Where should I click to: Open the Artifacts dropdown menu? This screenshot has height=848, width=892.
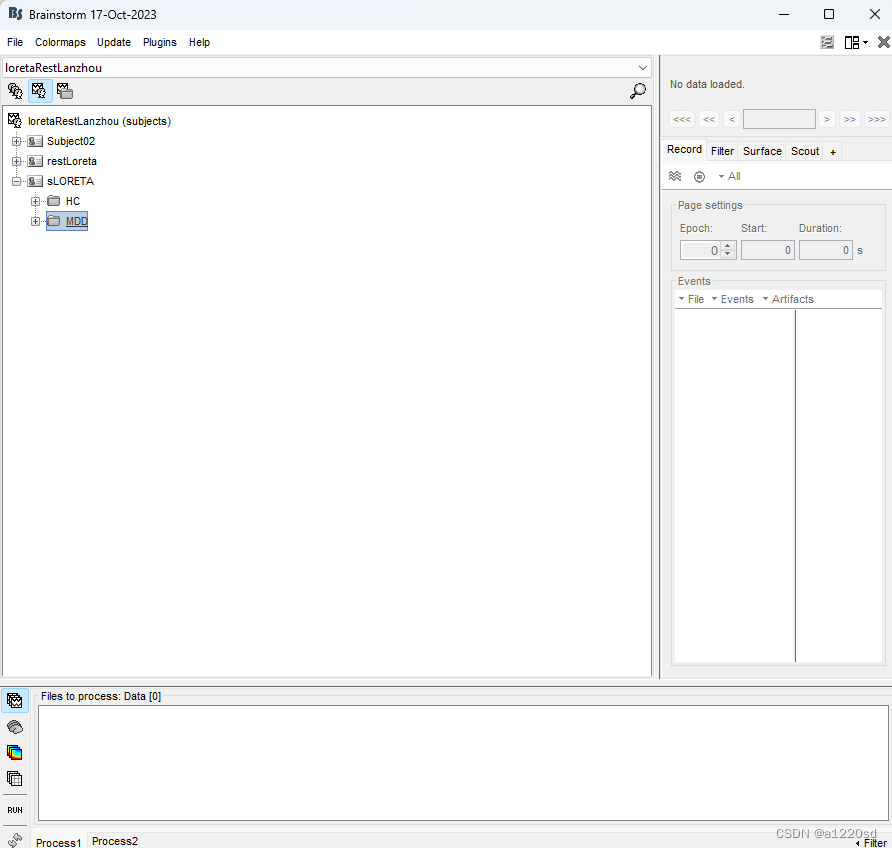788,299
